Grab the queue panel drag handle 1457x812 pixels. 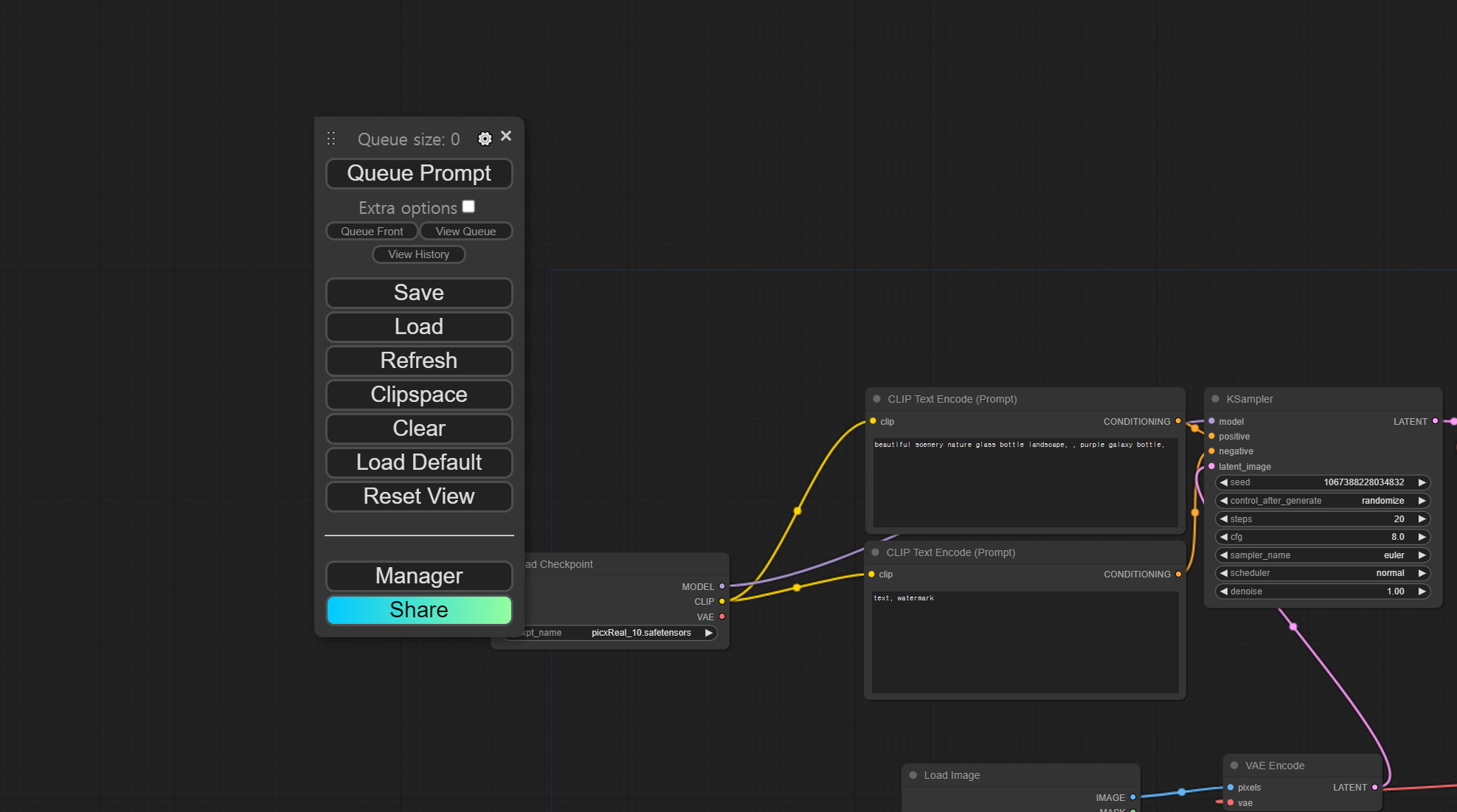click(x=331, y=139)
